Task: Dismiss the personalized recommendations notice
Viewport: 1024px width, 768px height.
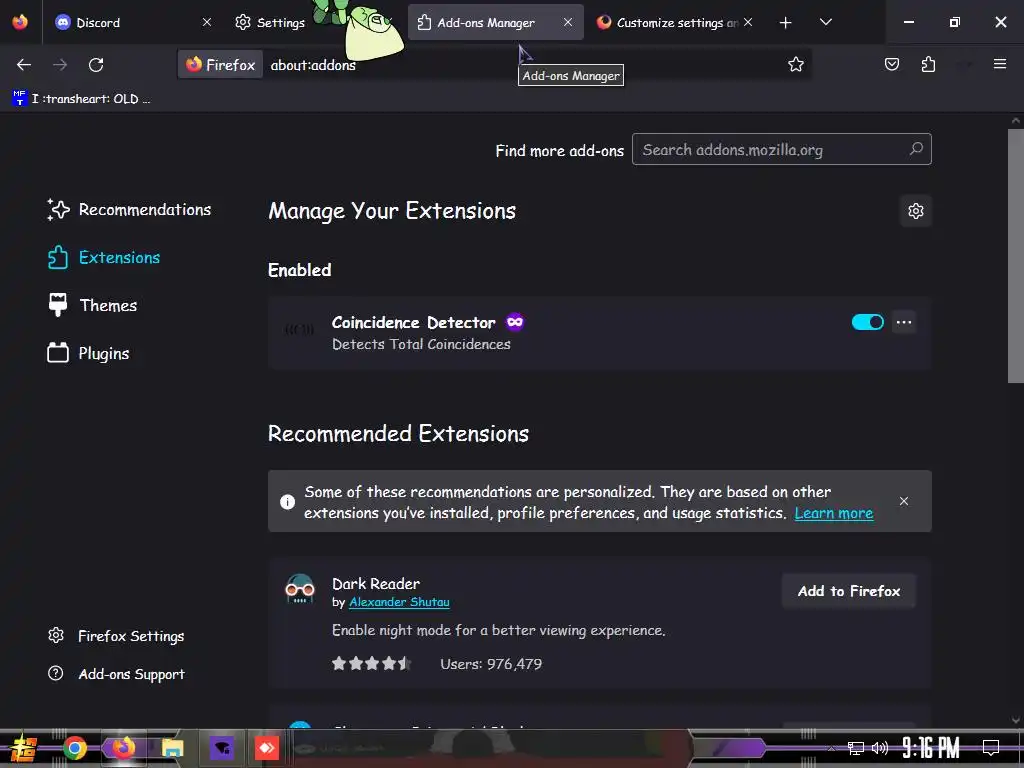Action: [x=903, y=501]
